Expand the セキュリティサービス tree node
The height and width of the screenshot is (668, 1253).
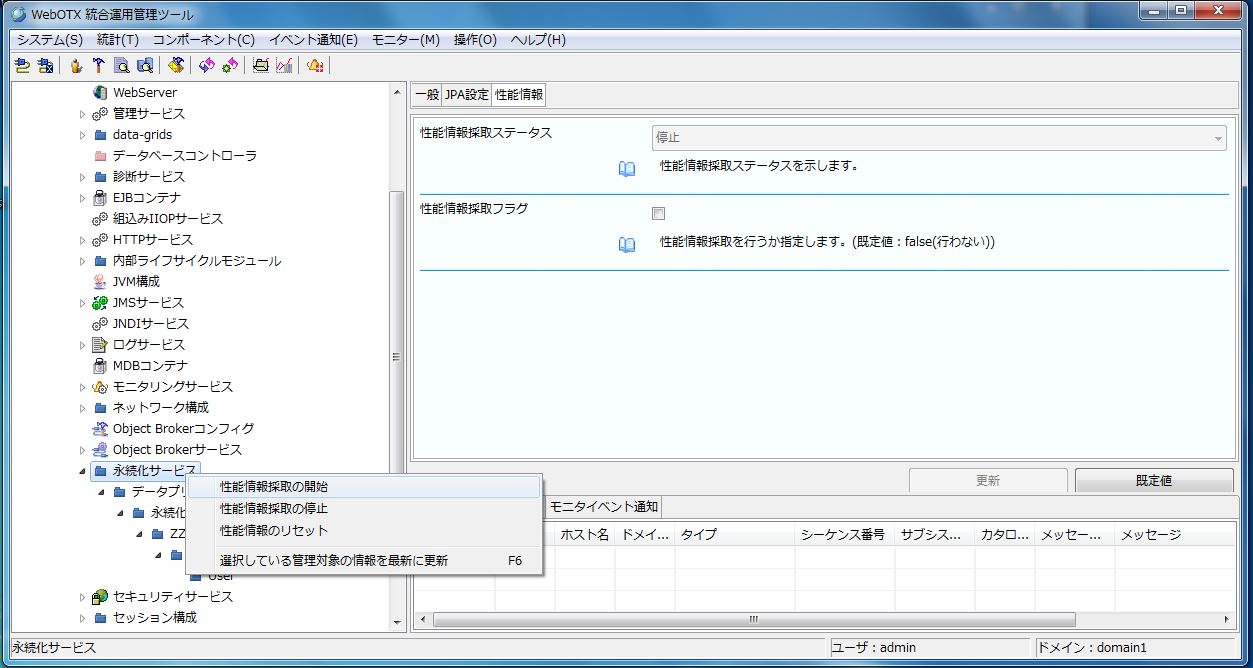click(83, 597)
